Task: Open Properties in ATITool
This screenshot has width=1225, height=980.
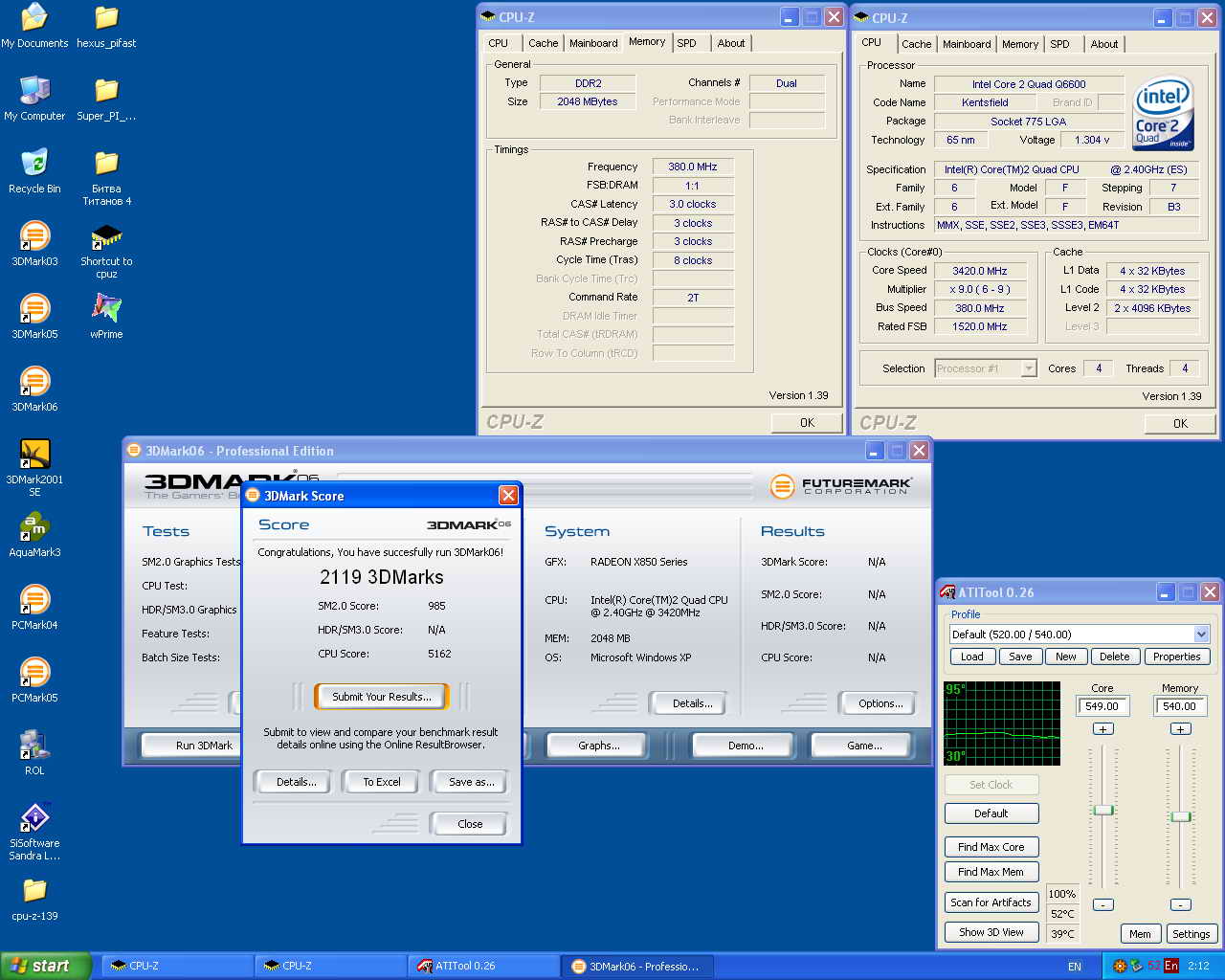Action: tap(1176, 657)
